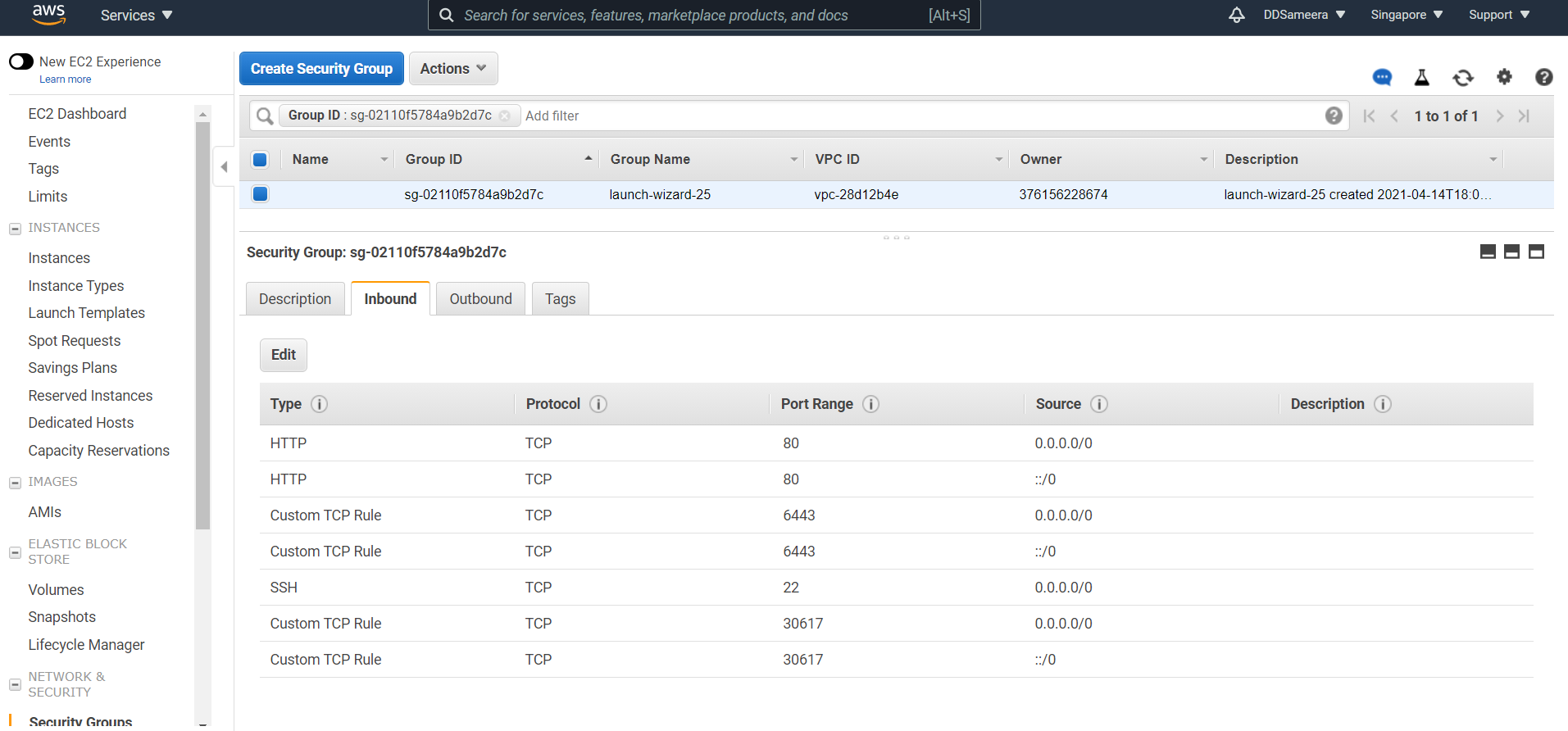Viewport: 1568px width, 731px height.
Task: Click Create Security Group button
Action: pyautogui.click(x=321, y=69)
